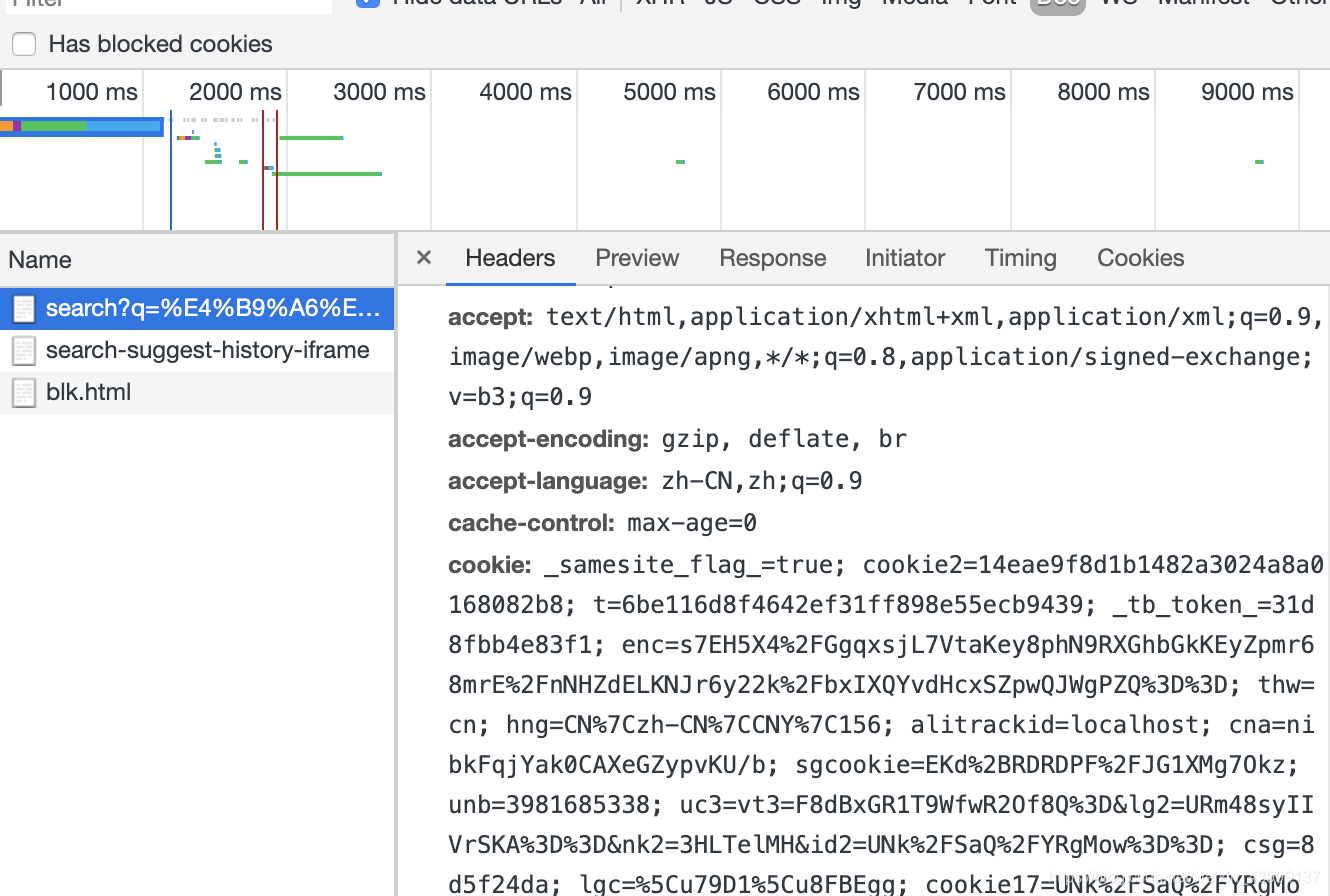Click the max-age=0 value

pos(692,523)
